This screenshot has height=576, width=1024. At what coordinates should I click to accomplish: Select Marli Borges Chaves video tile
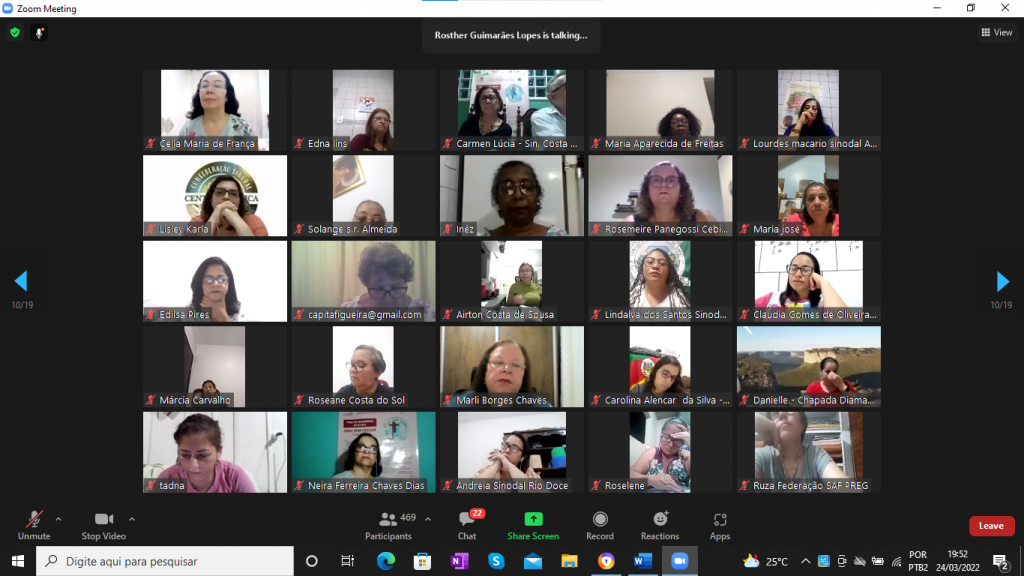point(512,366)
